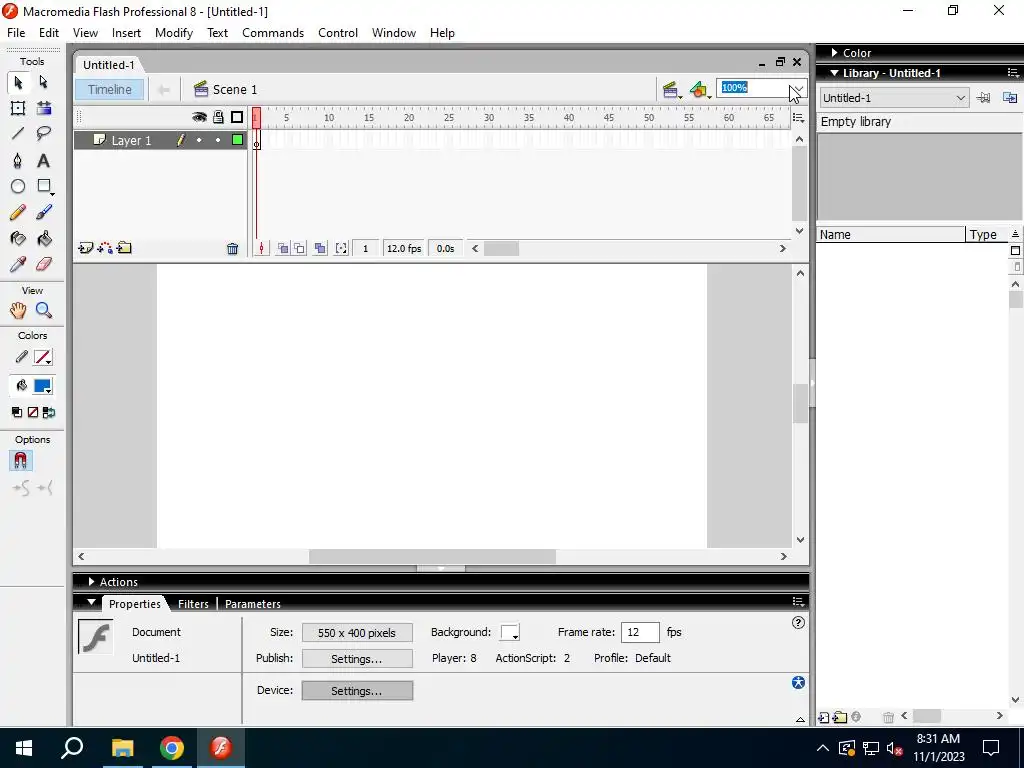Open the stage zoom percentage dropdown
The height and width of the screenshot is (768, 1024).
pyautogui.click(x=799, y=88)
